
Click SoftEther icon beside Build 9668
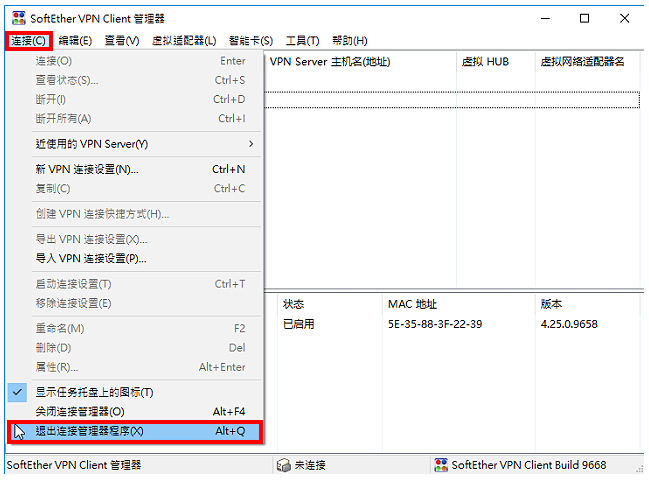coord(441,465)
